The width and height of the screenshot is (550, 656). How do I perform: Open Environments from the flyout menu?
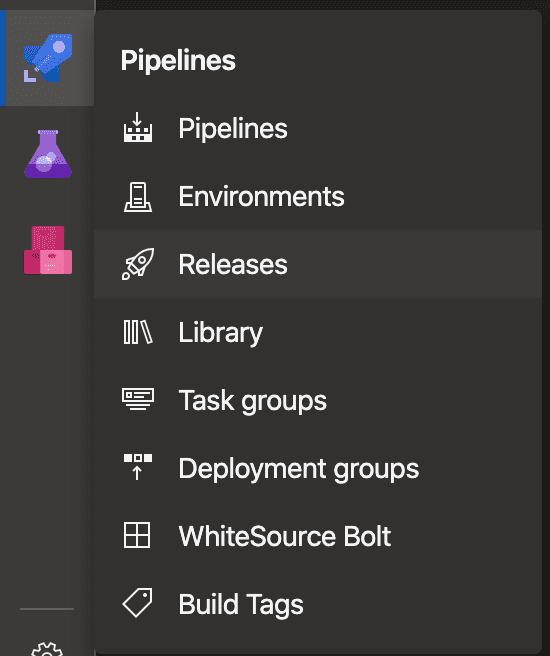point(318,196)
